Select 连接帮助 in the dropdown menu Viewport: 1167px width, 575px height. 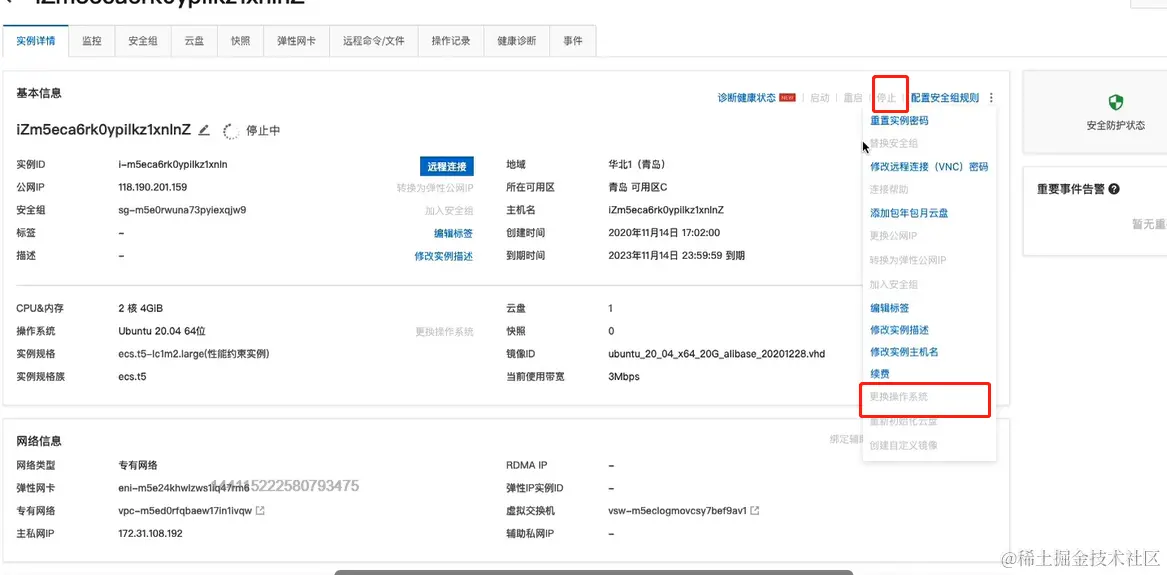click(889, 190)
